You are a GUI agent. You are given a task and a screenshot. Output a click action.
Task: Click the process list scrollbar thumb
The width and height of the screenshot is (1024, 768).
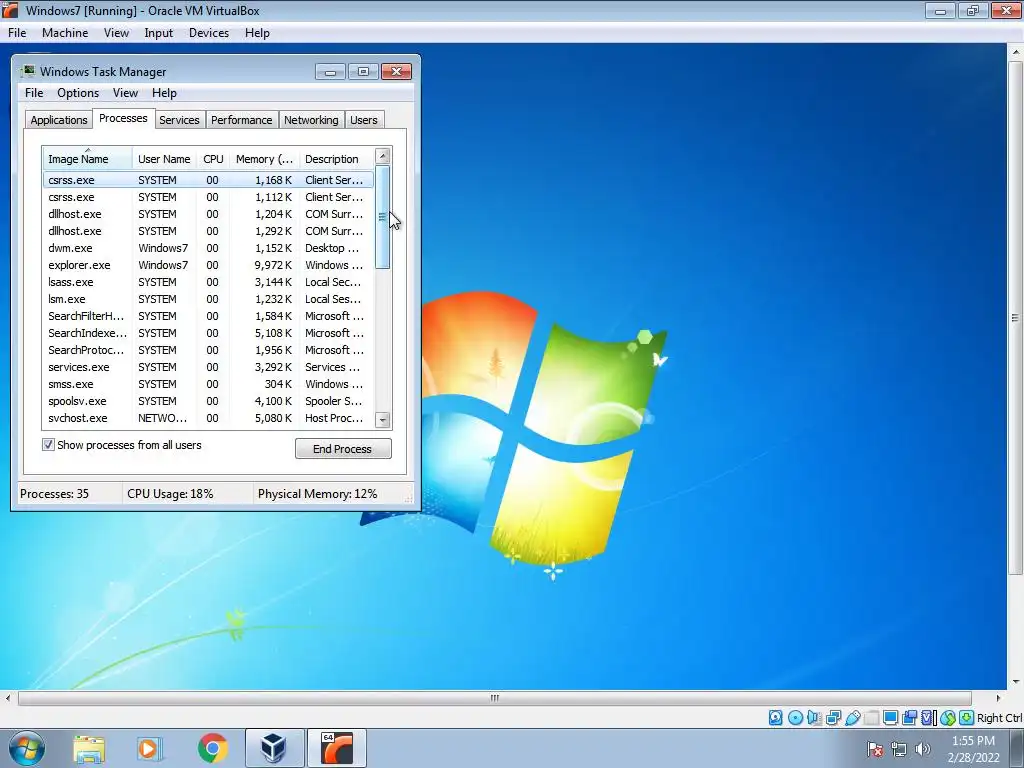pos(383,217)
